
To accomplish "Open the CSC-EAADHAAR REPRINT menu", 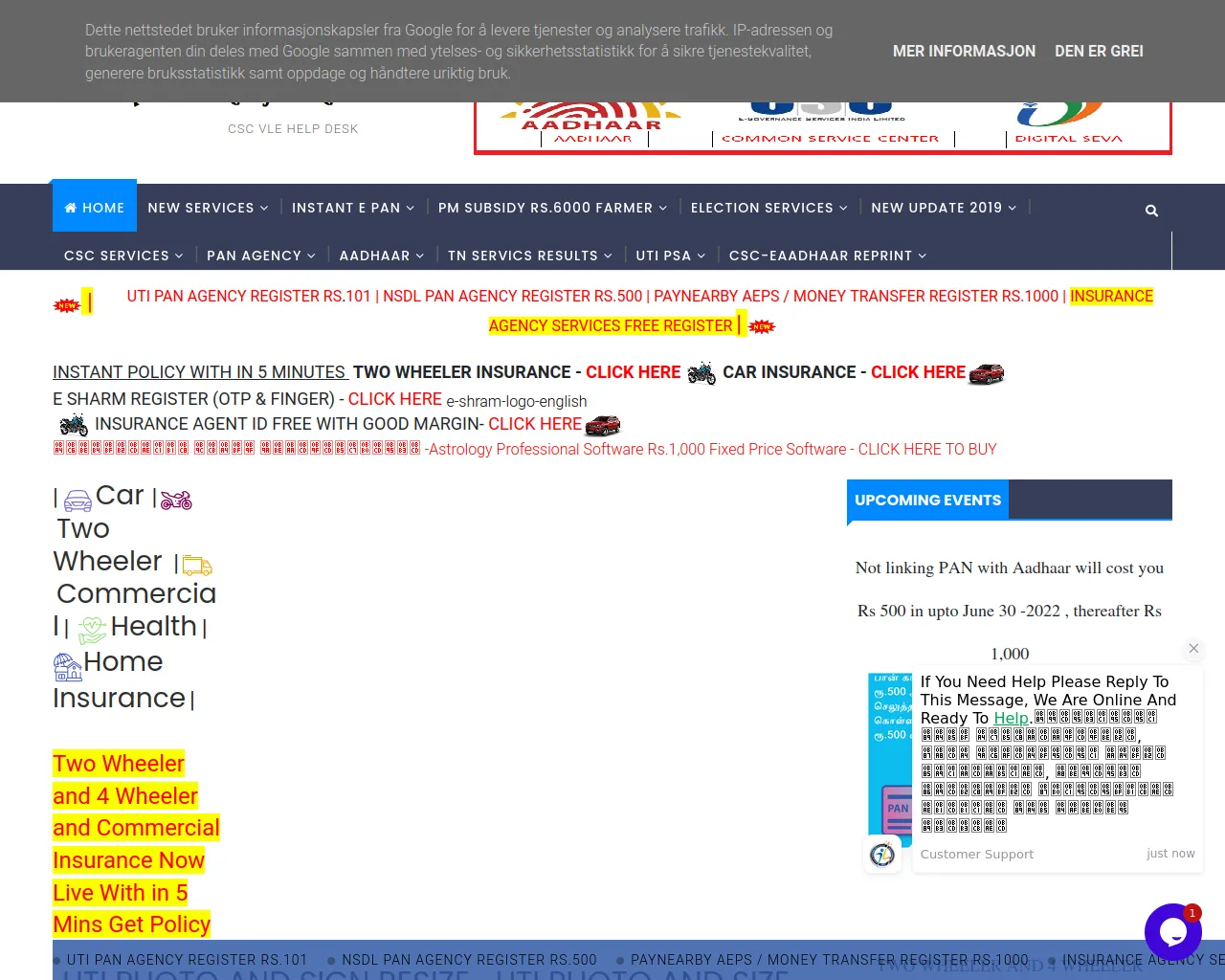I will click(828, 256).
